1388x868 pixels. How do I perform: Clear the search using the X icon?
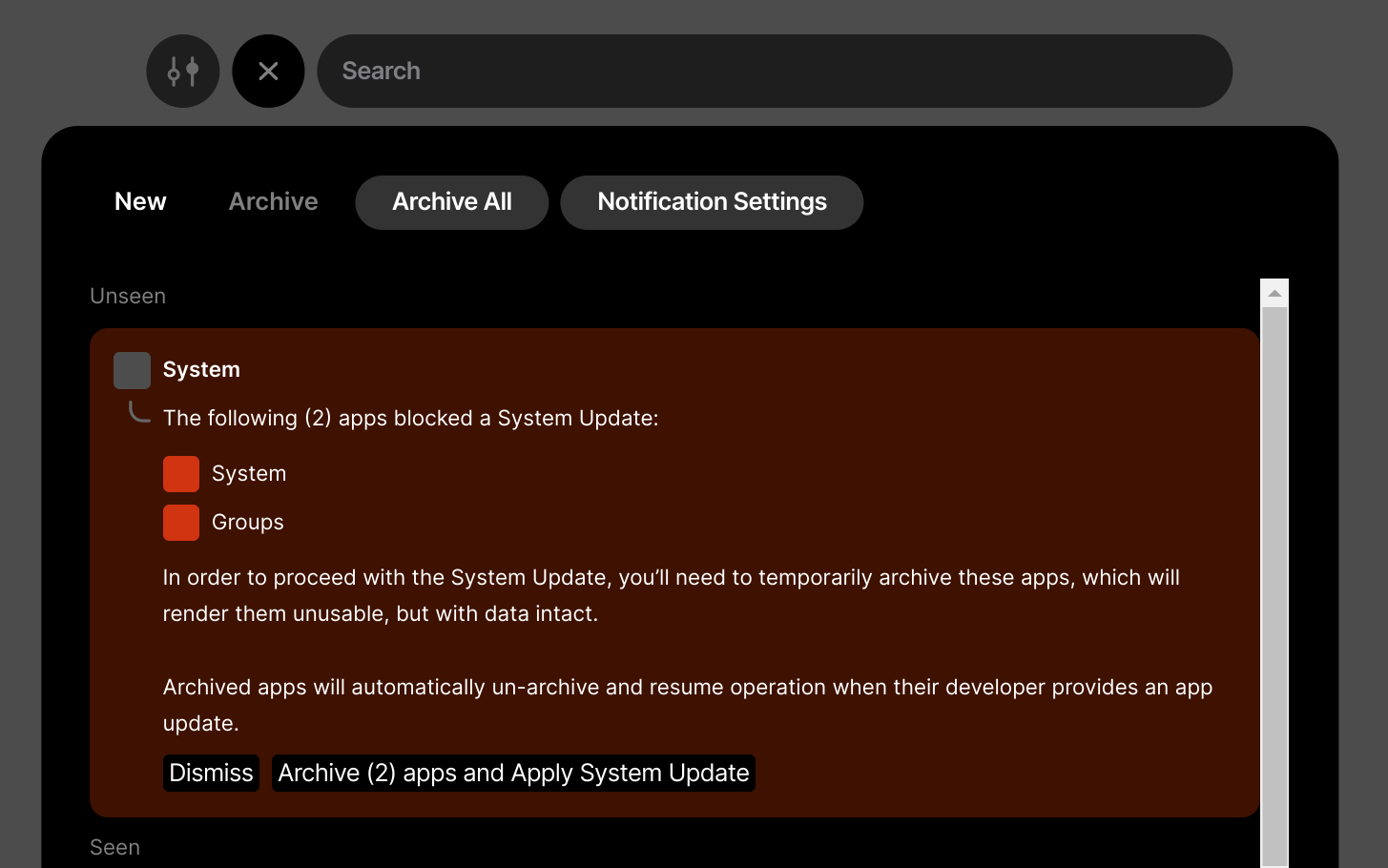(268, 71)
